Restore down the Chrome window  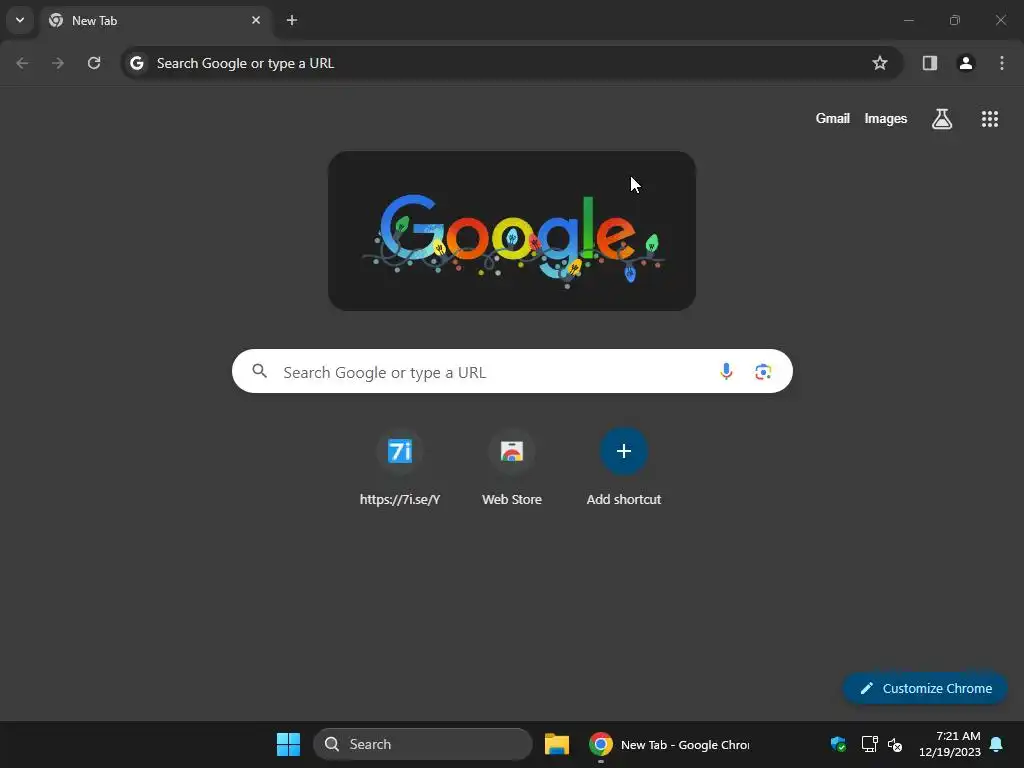955,20
